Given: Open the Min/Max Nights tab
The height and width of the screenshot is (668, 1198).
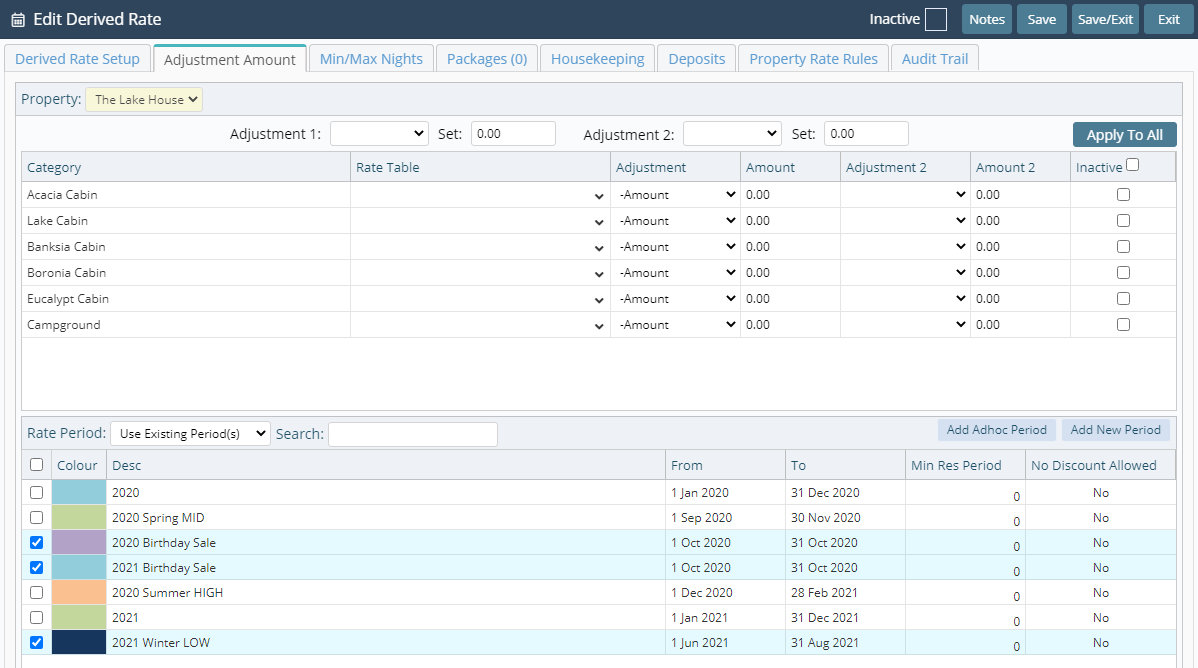Looking at the screenshot, I should click(371, 59).
